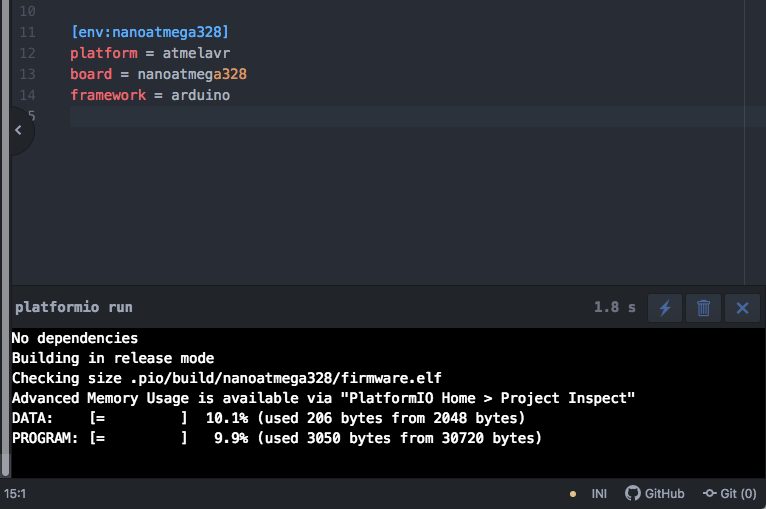Click the 15:1 cursor position indicator

(x=16, y=493)
